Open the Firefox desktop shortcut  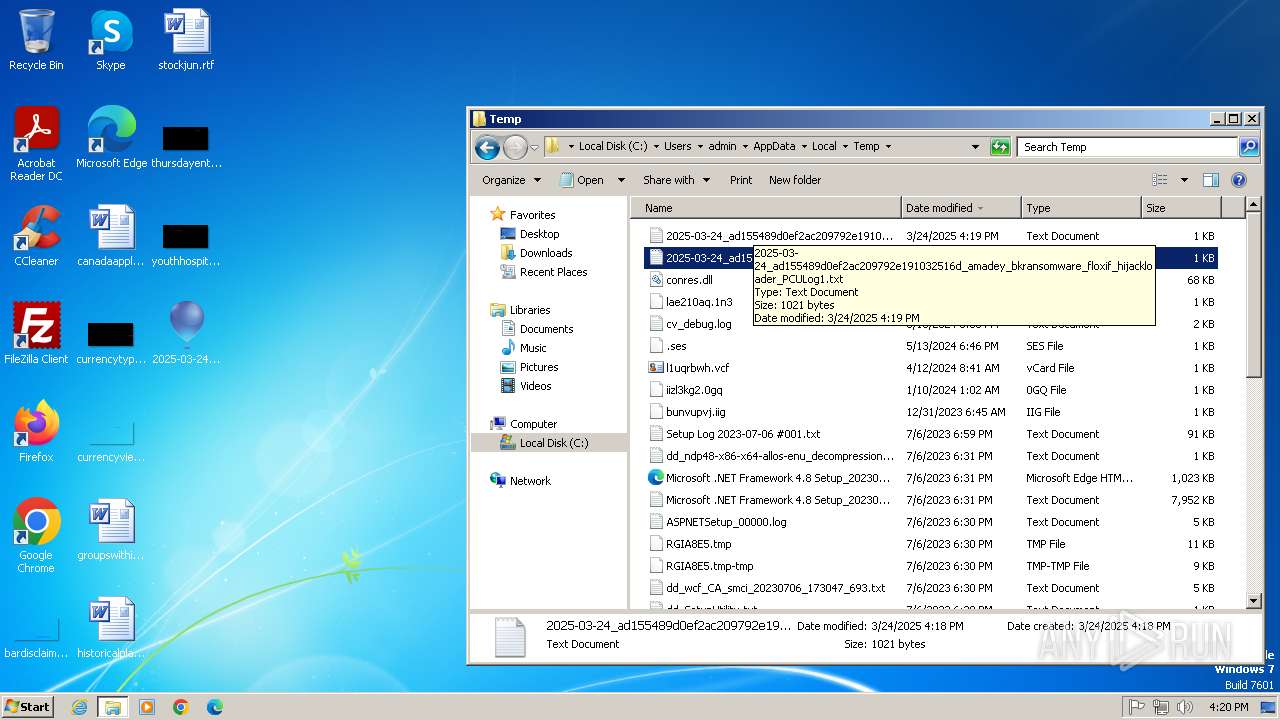point(36,432)
